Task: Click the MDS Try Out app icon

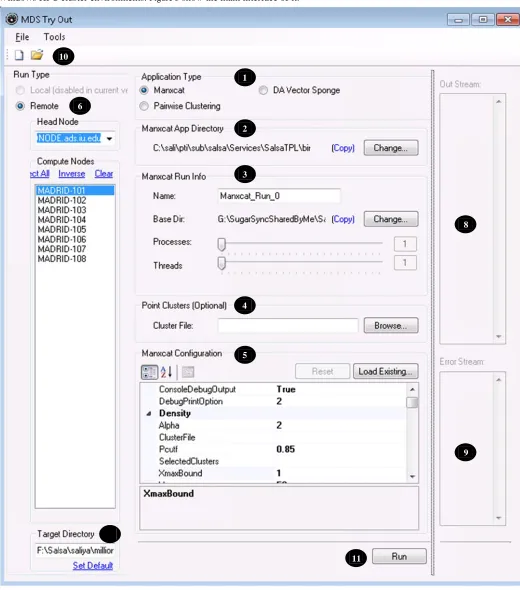Action: coord(12,19)
